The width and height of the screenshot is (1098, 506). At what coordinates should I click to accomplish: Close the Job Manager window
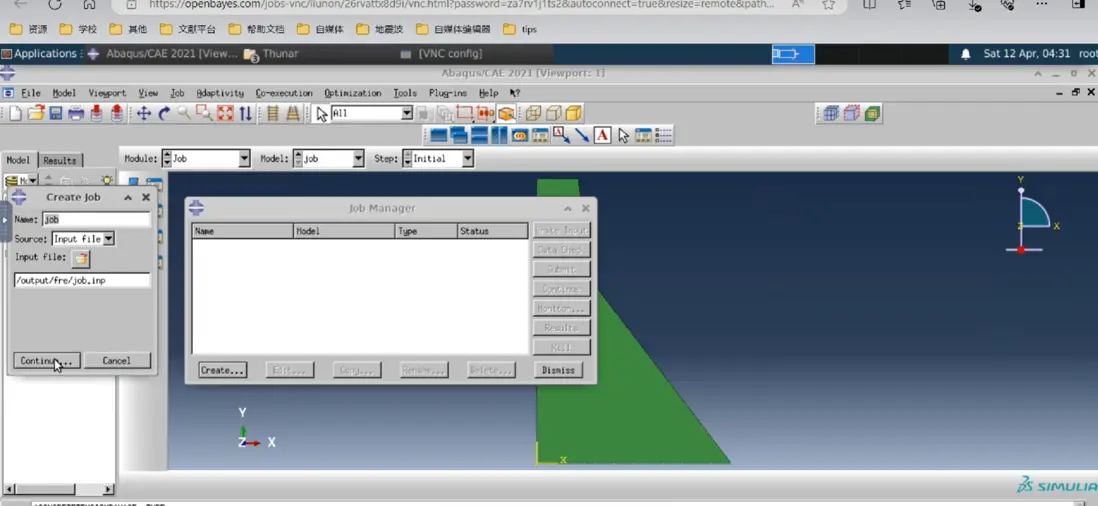pos(585,209)
